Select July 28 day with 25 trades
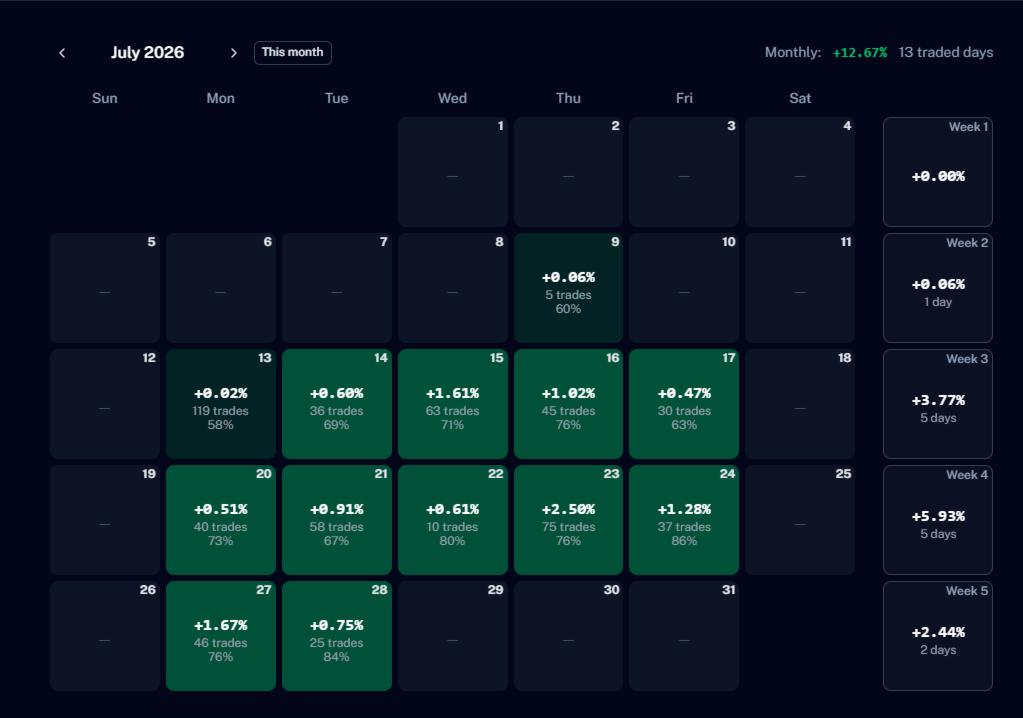Image resolution: width=1023 pixels, height=718 pixels. [x=337, y=636]
